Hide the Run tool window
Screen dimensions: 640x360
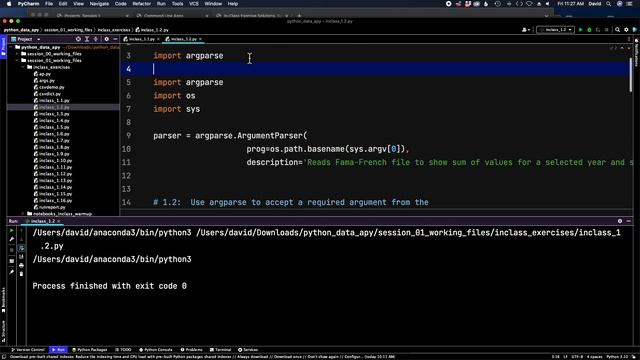click(x=629, y=221)
